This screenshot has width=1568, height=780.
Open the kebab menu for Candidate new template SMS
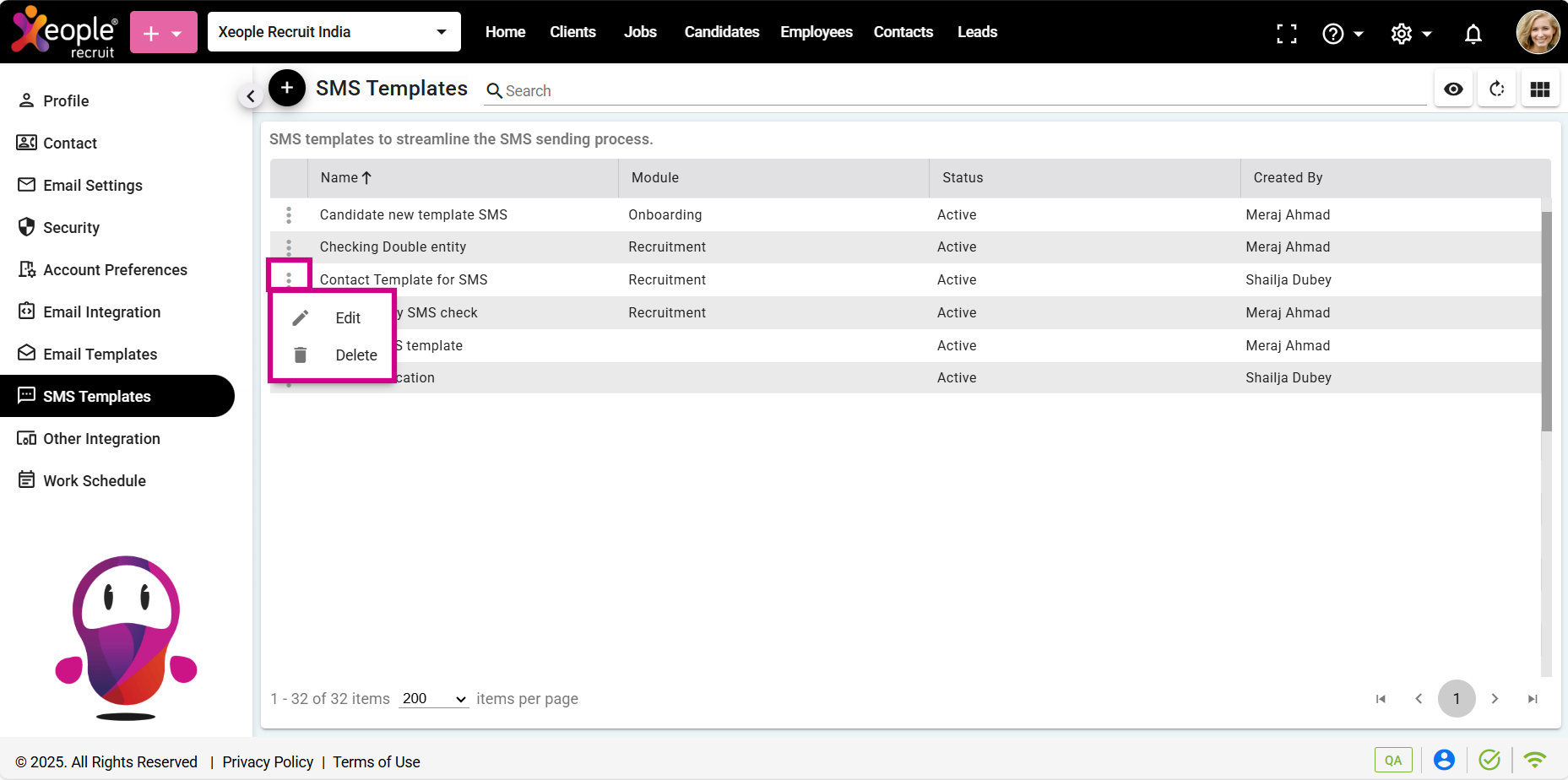289,215
